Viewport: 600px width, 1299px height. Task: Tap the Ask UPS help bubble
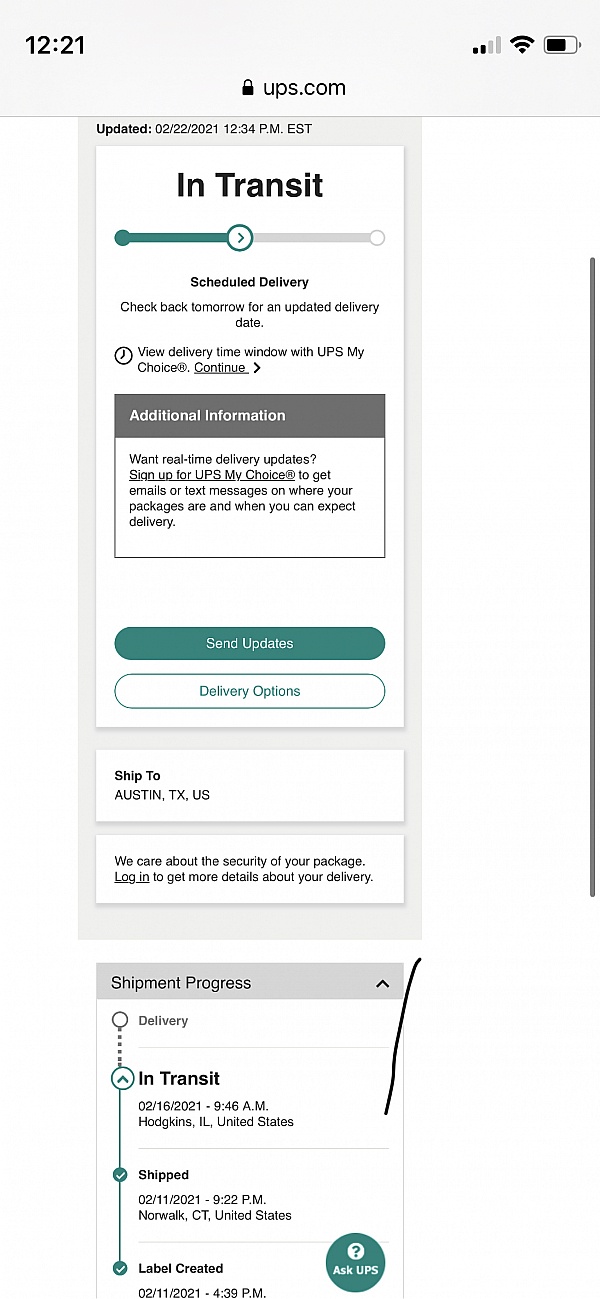[355, 1260]
